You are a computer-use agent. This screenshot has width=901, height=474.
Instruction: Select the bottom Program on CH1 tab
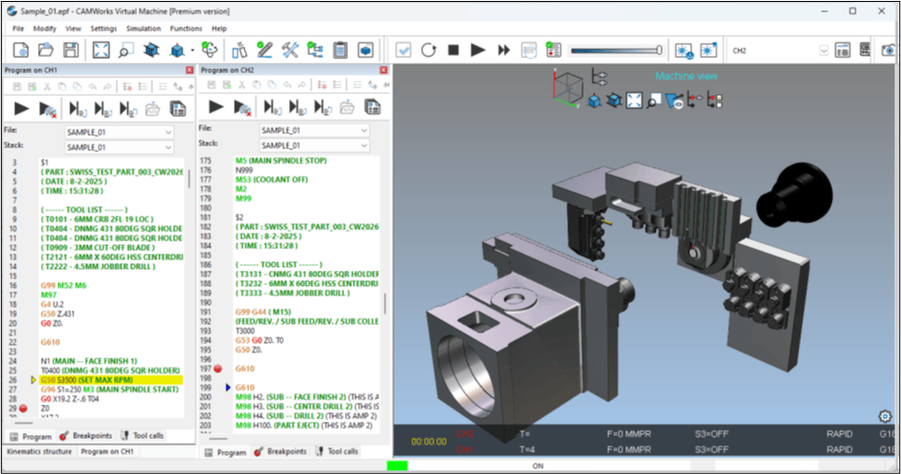pyautogui.click(x=107, y=452)
